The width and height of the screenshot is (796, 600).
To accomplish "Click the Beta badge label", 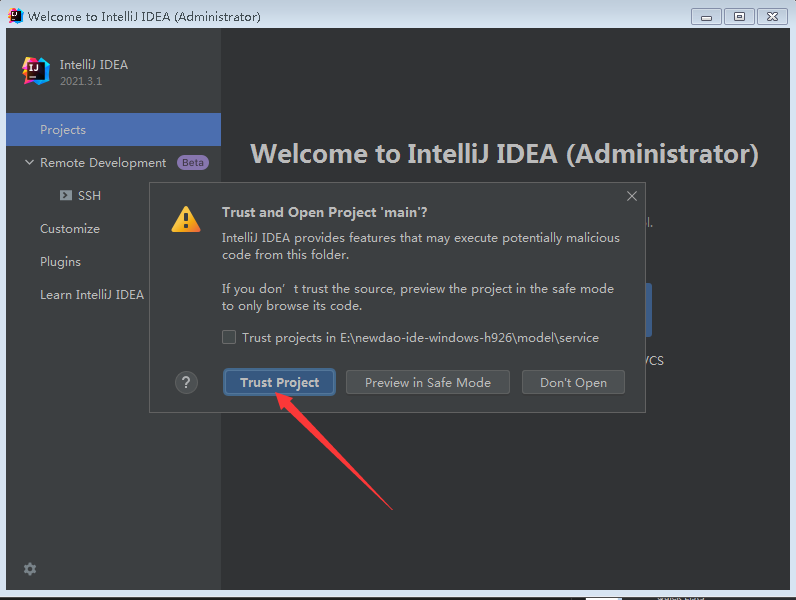I will pos(193,162).
